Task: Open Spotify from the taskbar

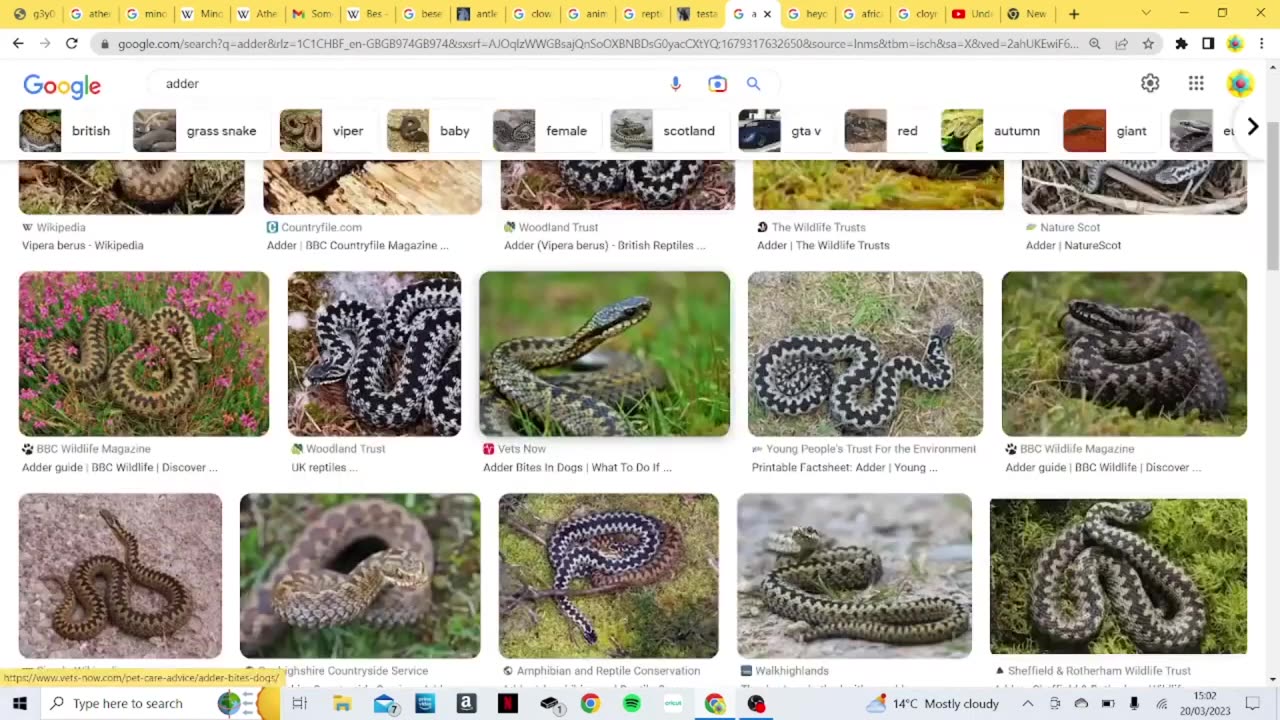Action: coord(631,704)
